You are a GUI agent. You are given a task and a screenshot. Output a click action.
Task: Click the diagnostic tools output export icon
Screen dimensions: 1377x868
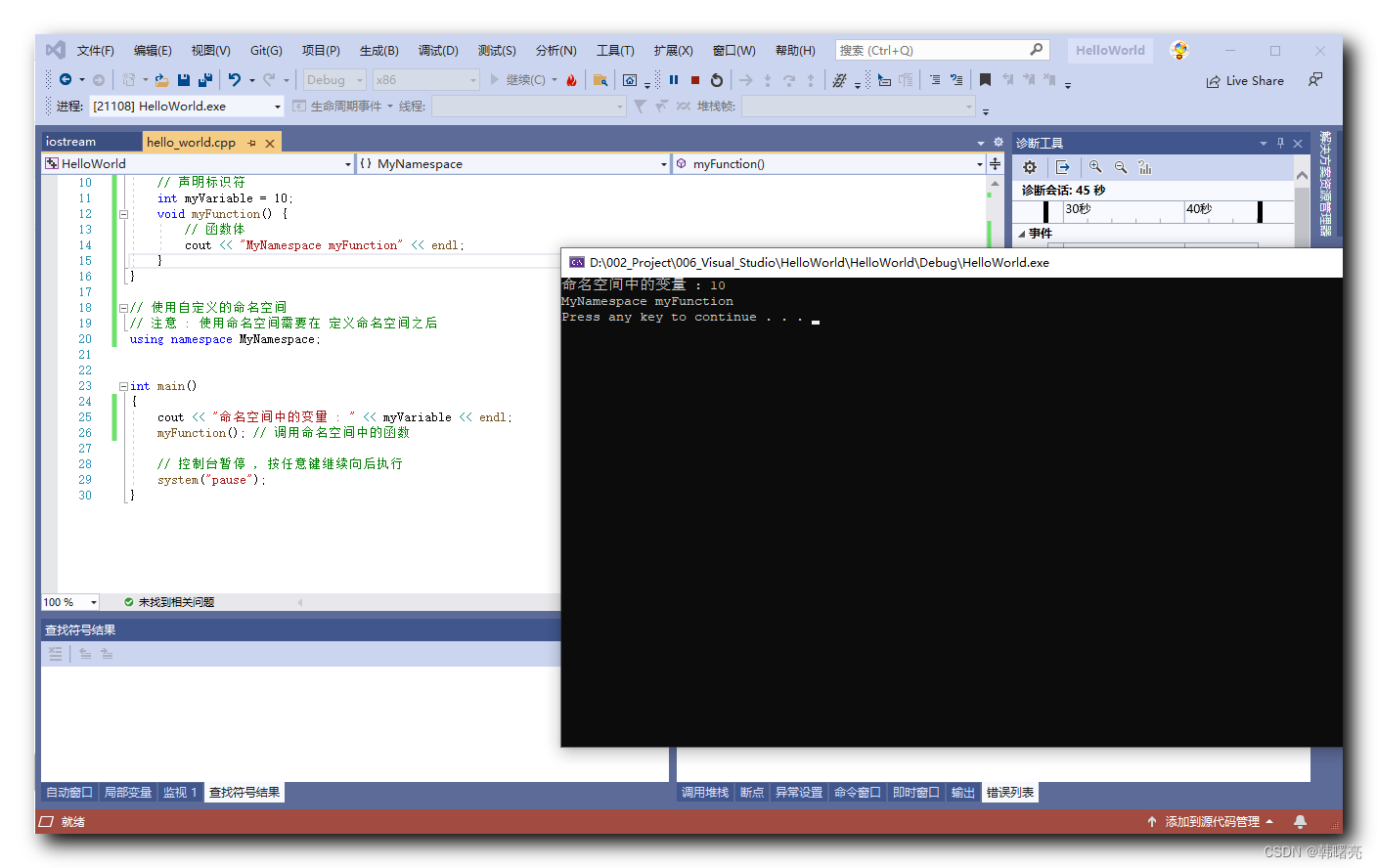point(1063,167)
